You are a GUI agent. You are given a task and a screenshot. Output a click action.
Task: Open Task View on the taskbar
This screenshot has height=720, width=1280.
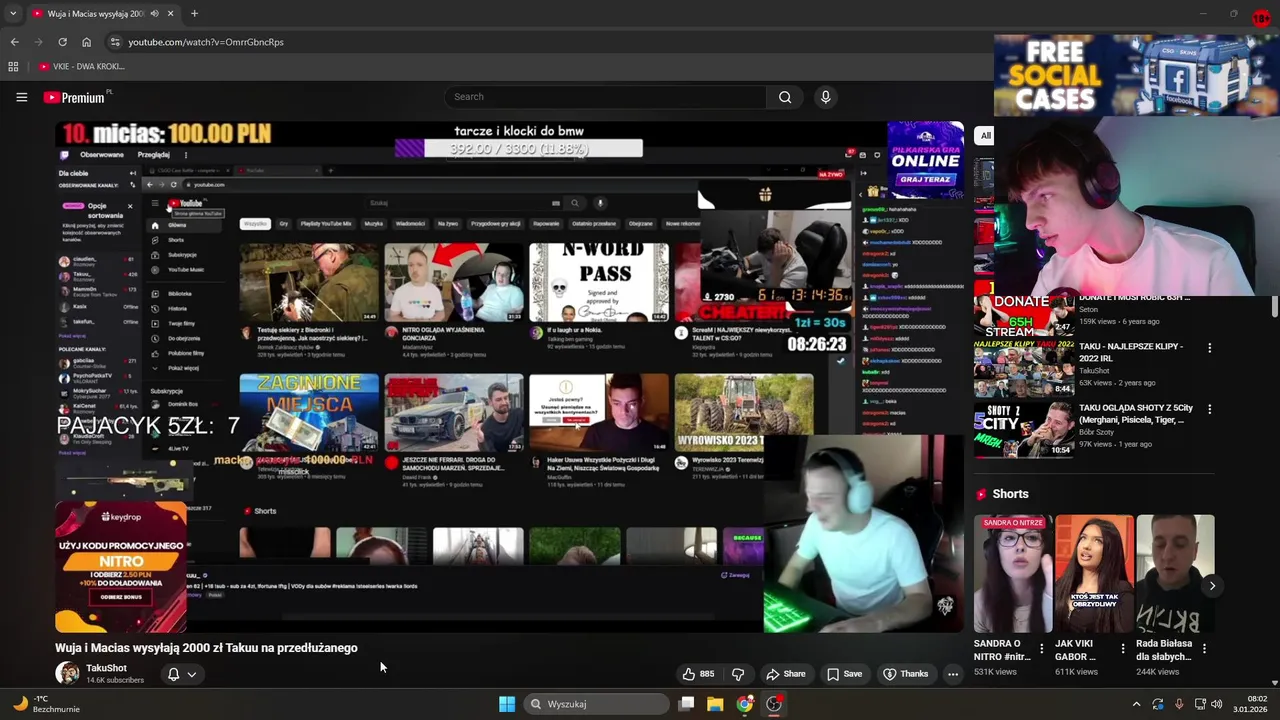pos(686,704)
